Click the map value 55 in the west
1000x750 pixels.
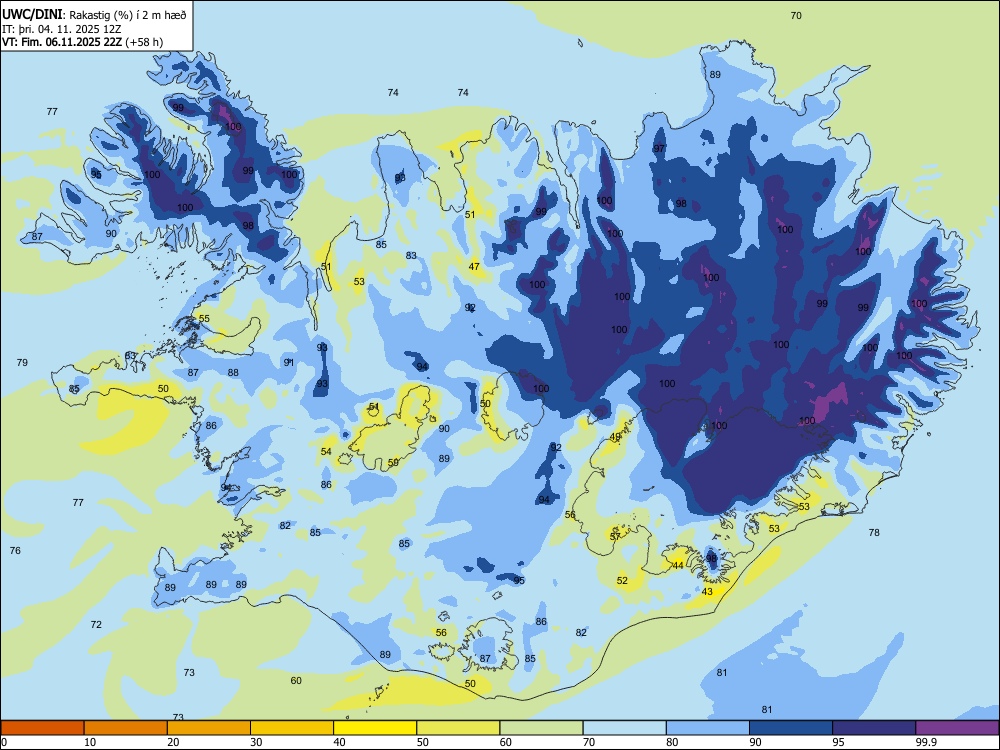coord(204,319)
